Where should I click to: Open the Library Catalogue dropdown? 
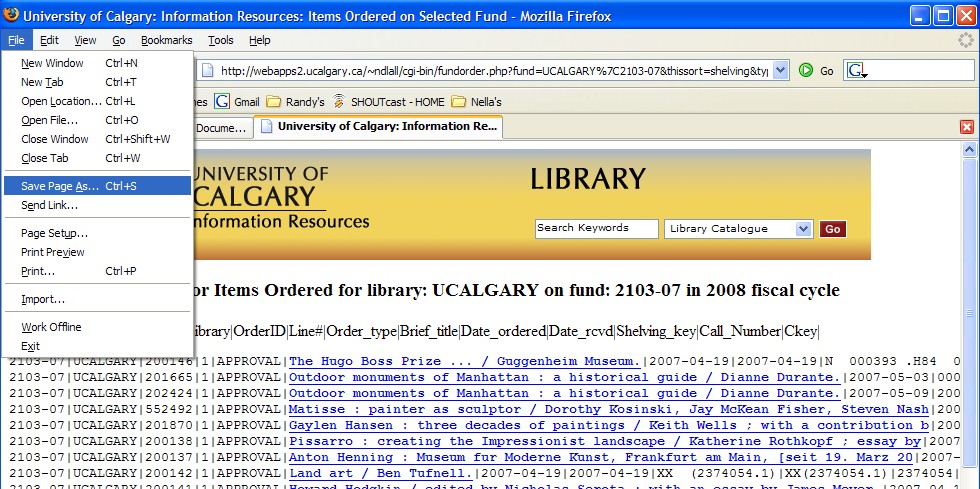(738, 229)
